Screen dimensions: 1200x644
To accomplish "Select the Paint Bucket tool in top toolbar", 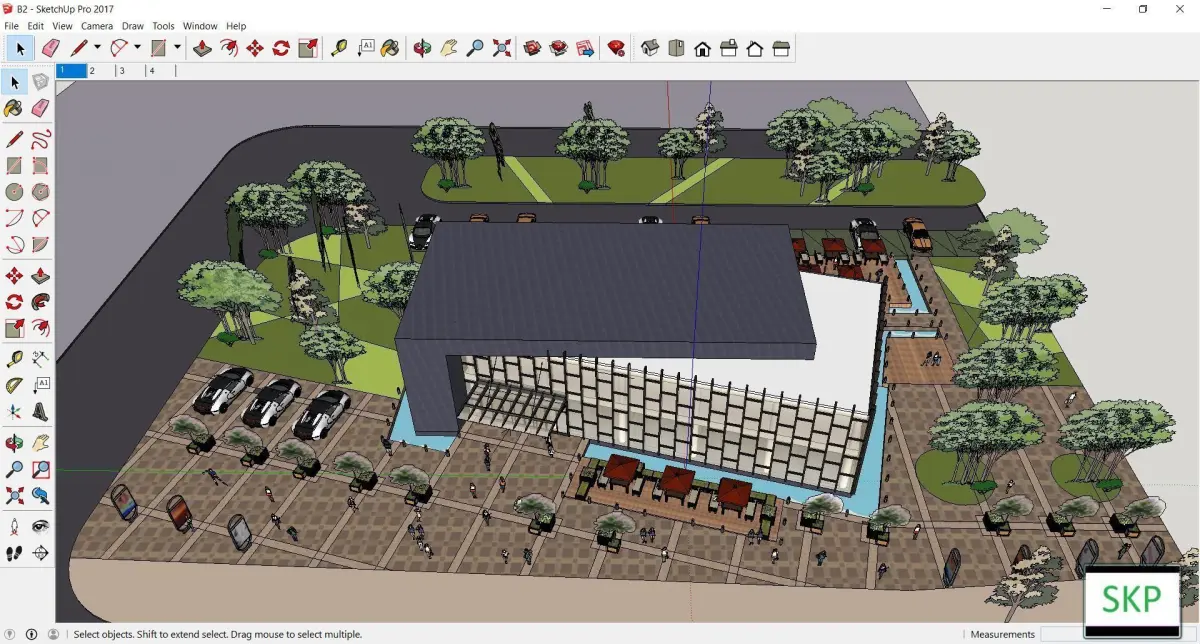I will [391, 47].
